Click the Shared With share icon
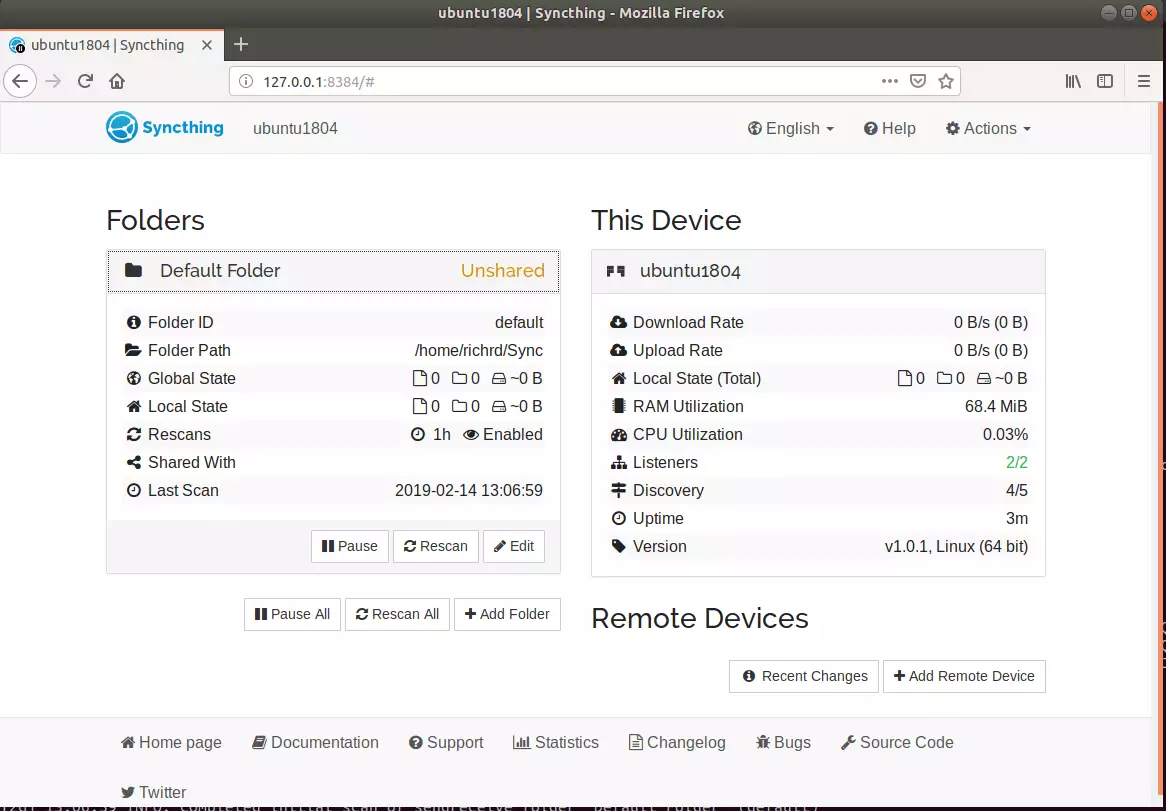1166x811 pixels. click(134, 462)
